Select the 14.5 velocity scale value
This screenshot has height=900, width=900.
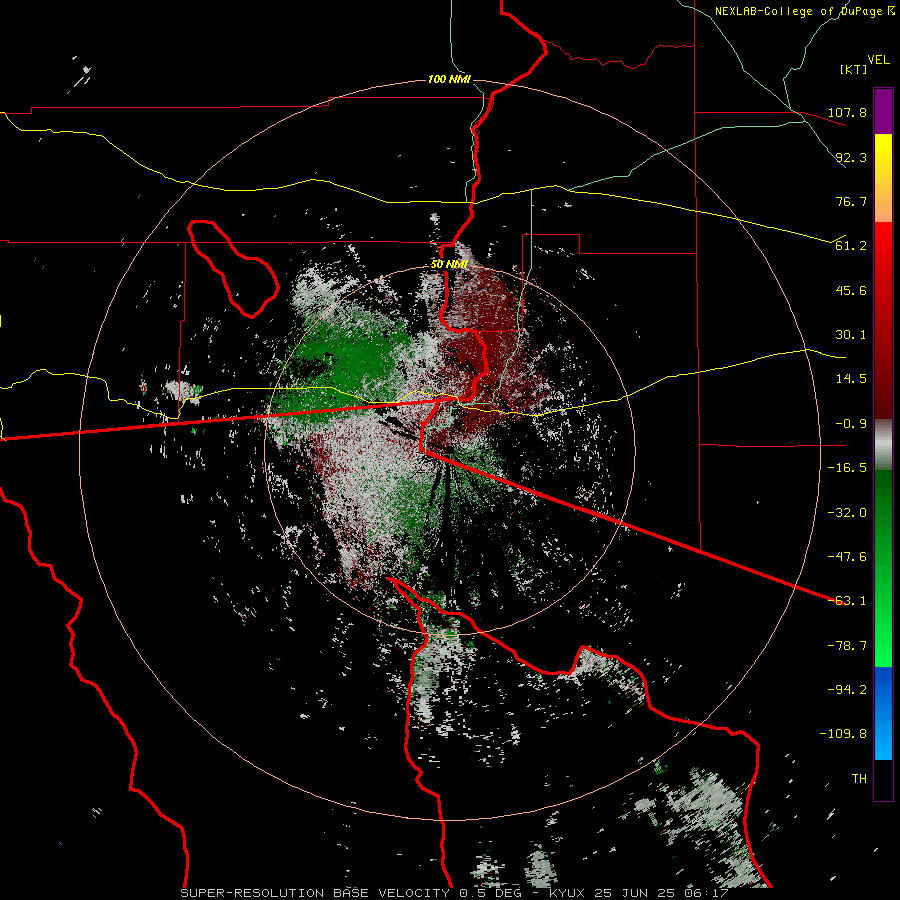851,379
